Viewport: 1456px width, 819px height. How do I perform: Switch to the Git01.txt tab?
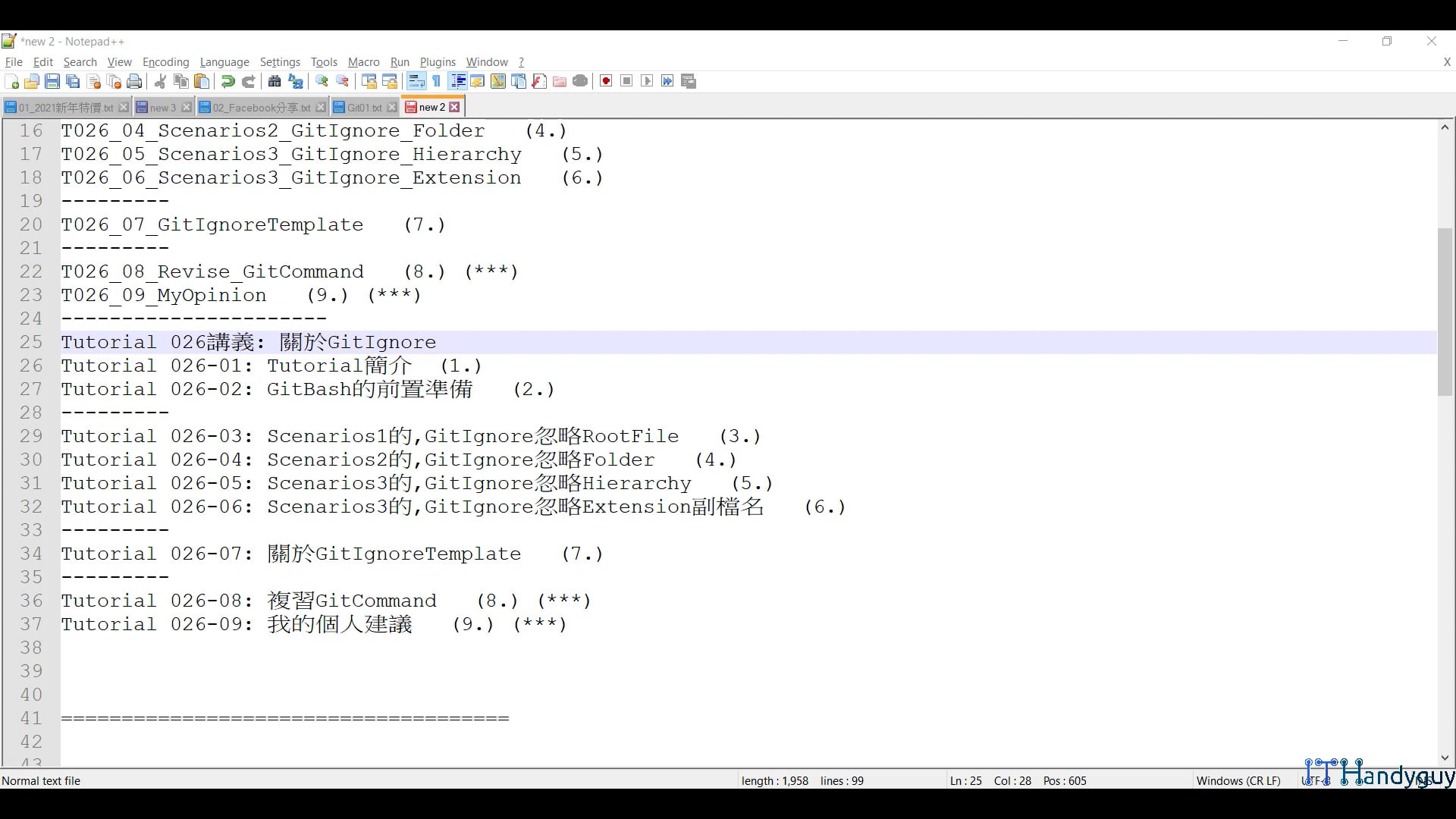[364, 108]
